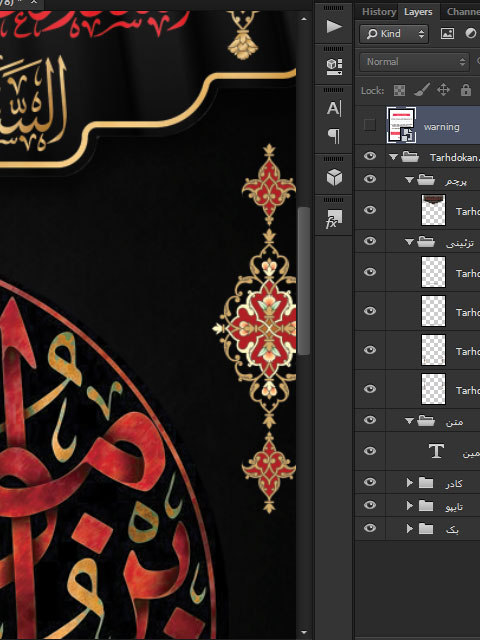The width and height of the screenshot is (480, 640).
Task: Open the Character panel icon
Action: 334,108
